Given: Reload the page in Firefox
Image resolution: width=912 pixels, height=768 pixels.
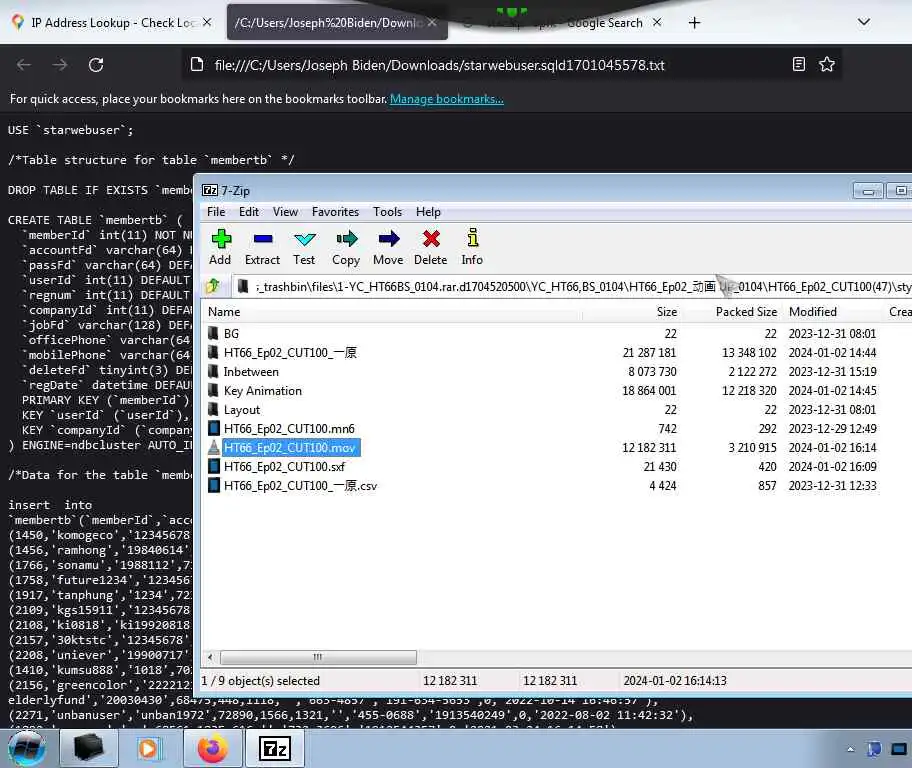Looking at the screenshot, I should [x=96, y=65].
